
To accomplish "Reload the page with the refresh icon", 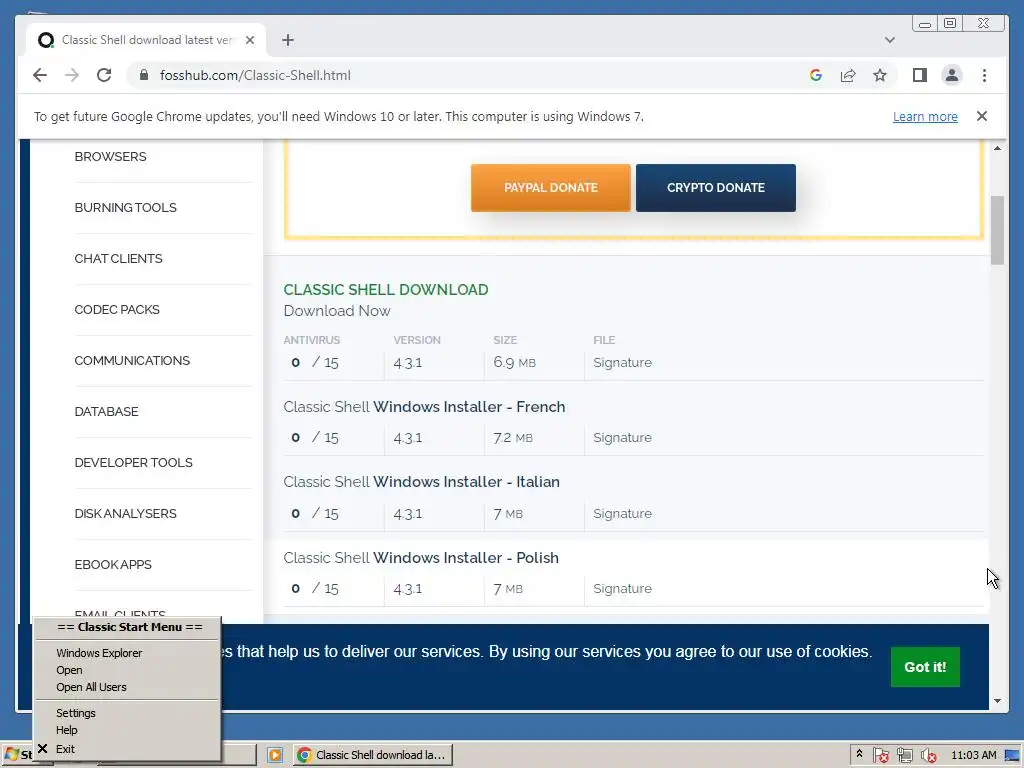I will point(104,75).
